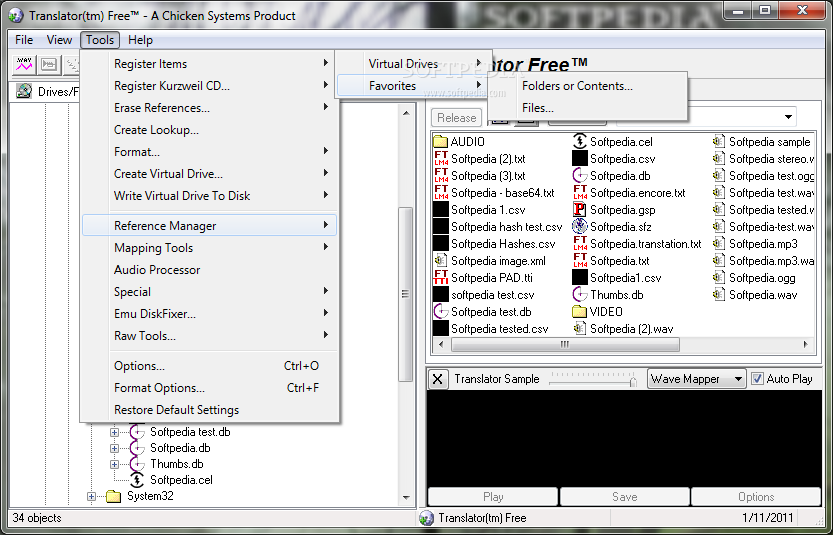Click the audio icon of Softpedia (2).wav
This screenshot has width=833, height=535.
(x=580, y=329)
